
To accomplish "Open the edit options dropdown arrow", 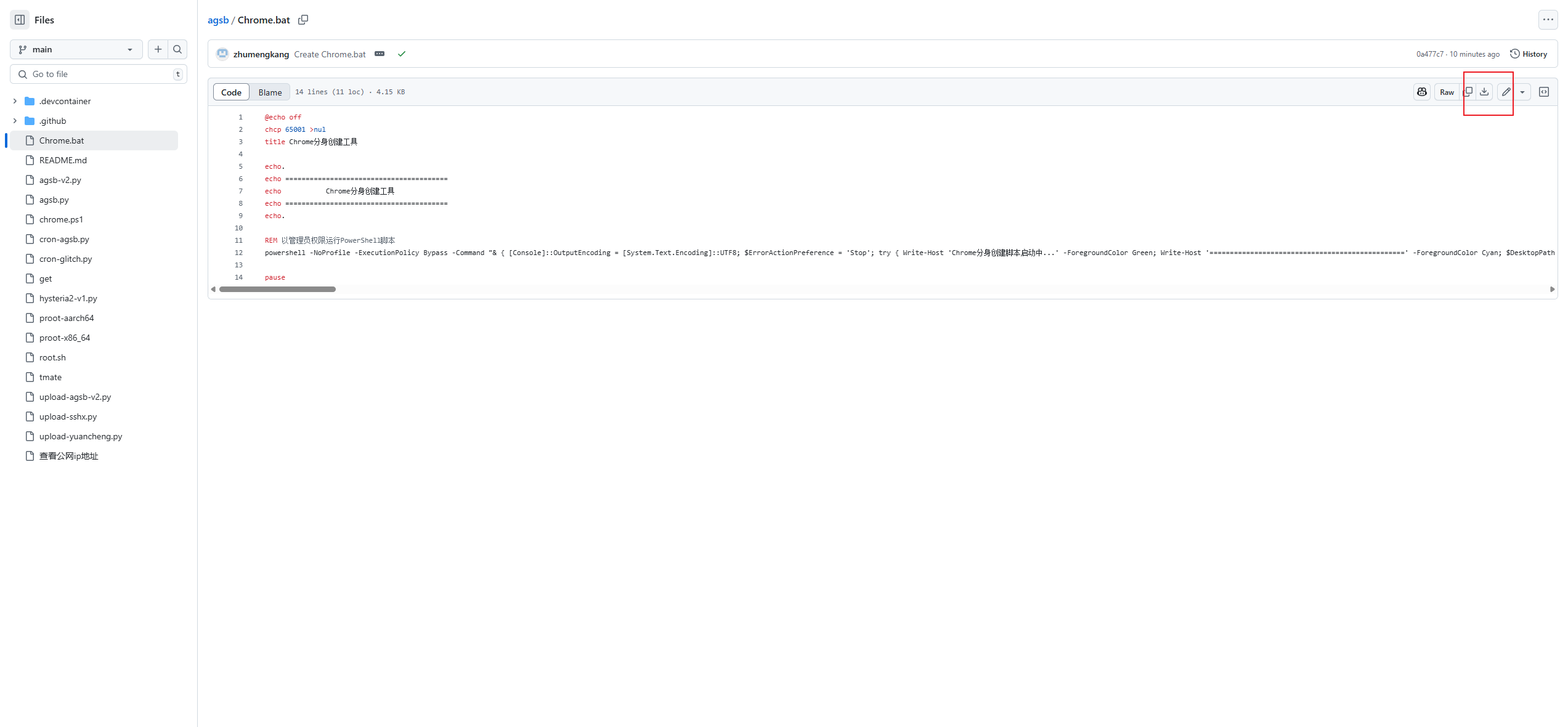I will pyautogui.click(x=1522, y=92).
